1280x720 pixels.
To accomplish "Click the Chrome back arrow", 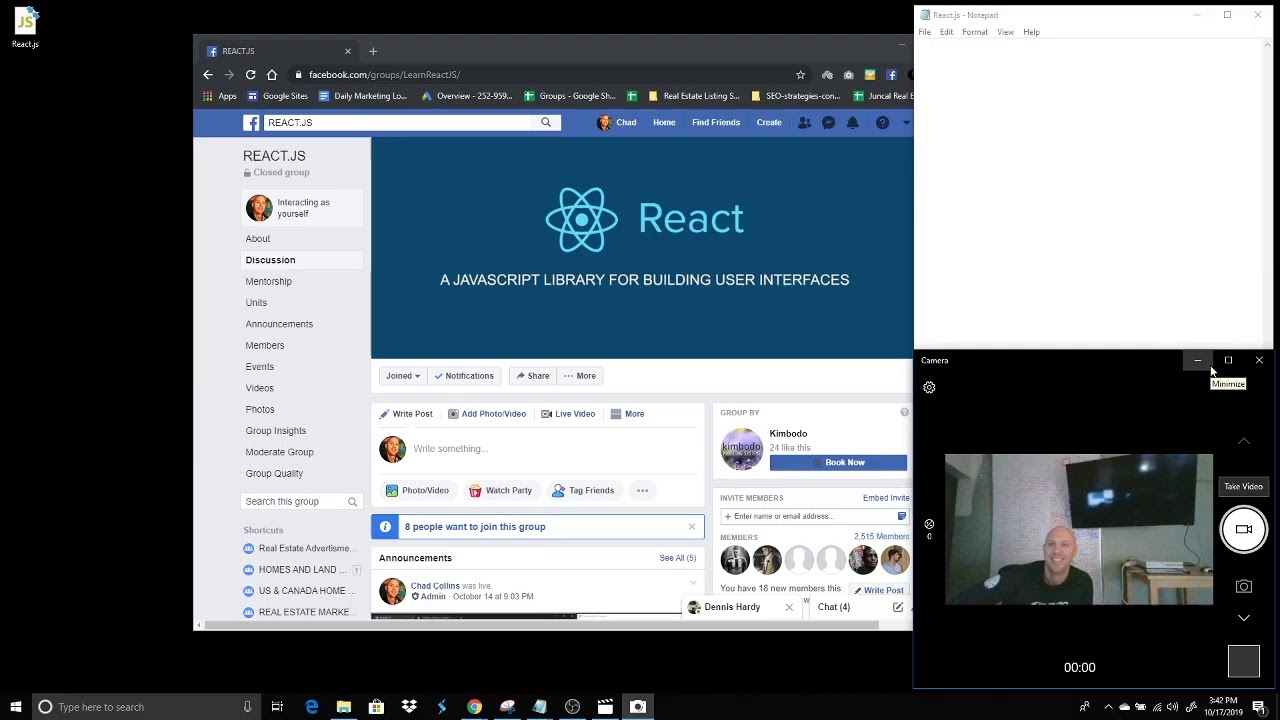I will tap(208, 75).
